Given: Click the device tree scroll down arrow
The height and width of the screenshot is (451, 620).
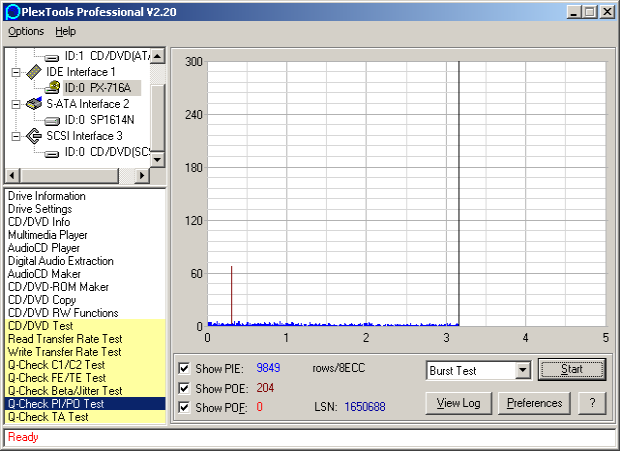Looking at the screenshot, I should point(158,160).
